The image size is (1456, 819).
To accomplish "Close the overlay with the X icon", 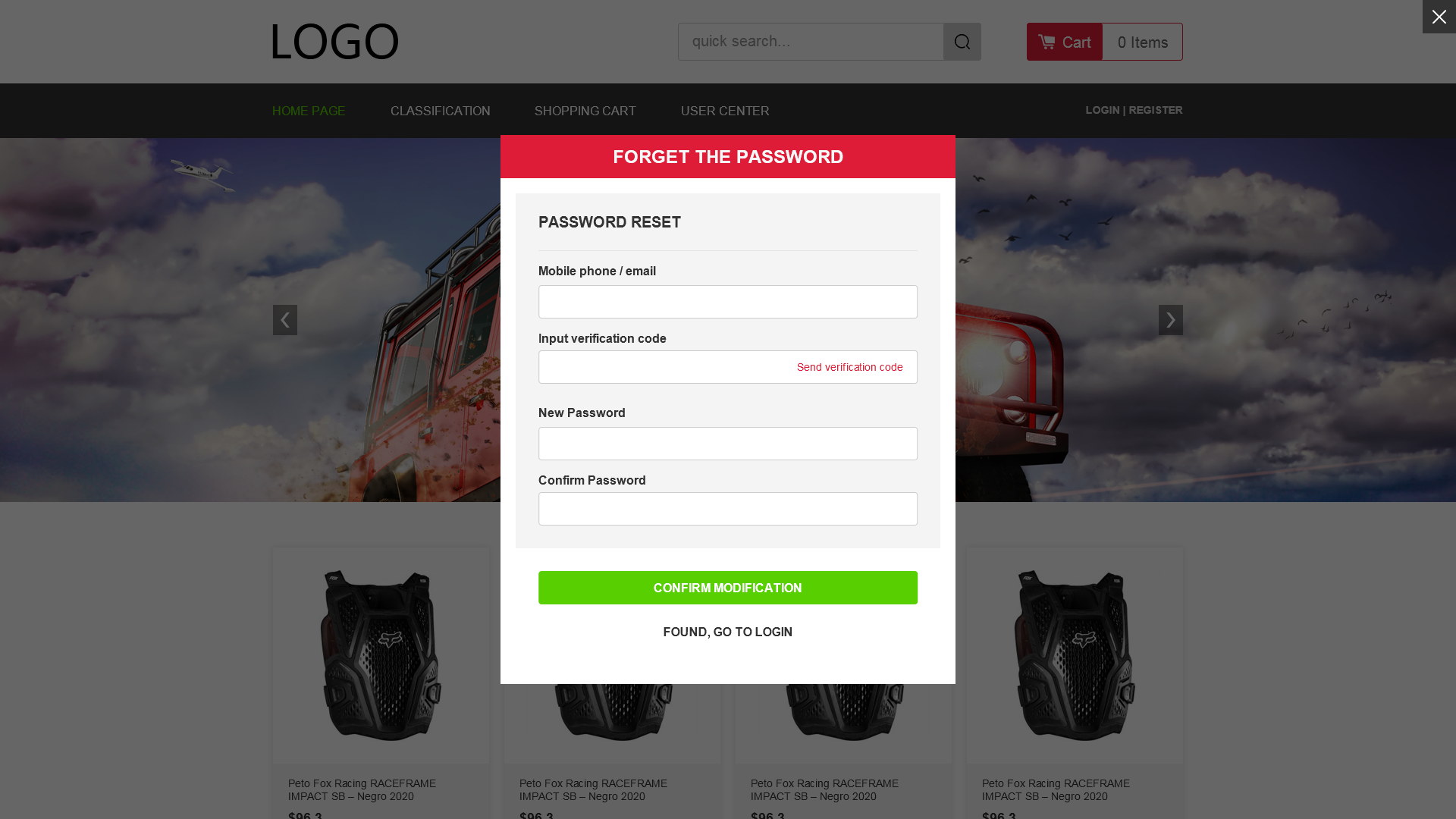I will [x=1439, y=17].
